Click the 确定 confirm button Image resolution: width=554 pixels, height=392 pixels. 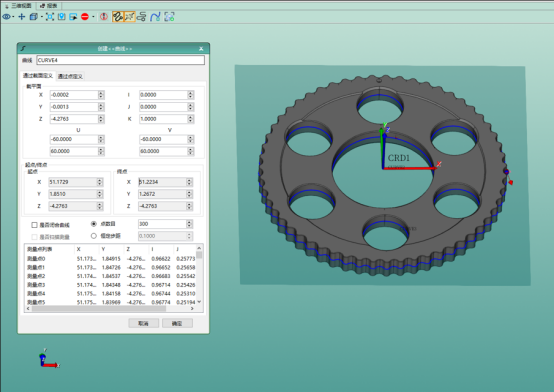tap(177, 323)
